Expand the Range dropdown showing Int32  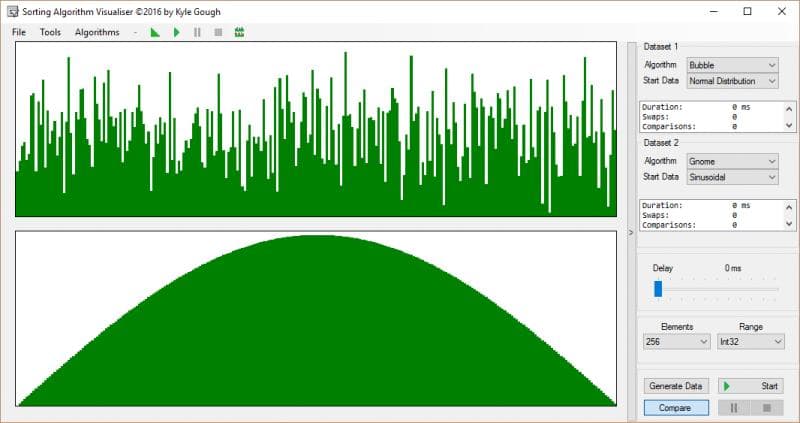pos(750,342)
